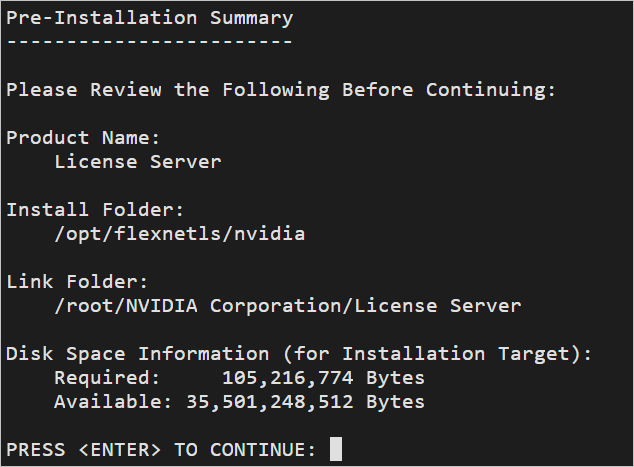Click the blinking cursor block after CONTINUE
This screenshot has width=634, height=467.
tap(336, 449)
